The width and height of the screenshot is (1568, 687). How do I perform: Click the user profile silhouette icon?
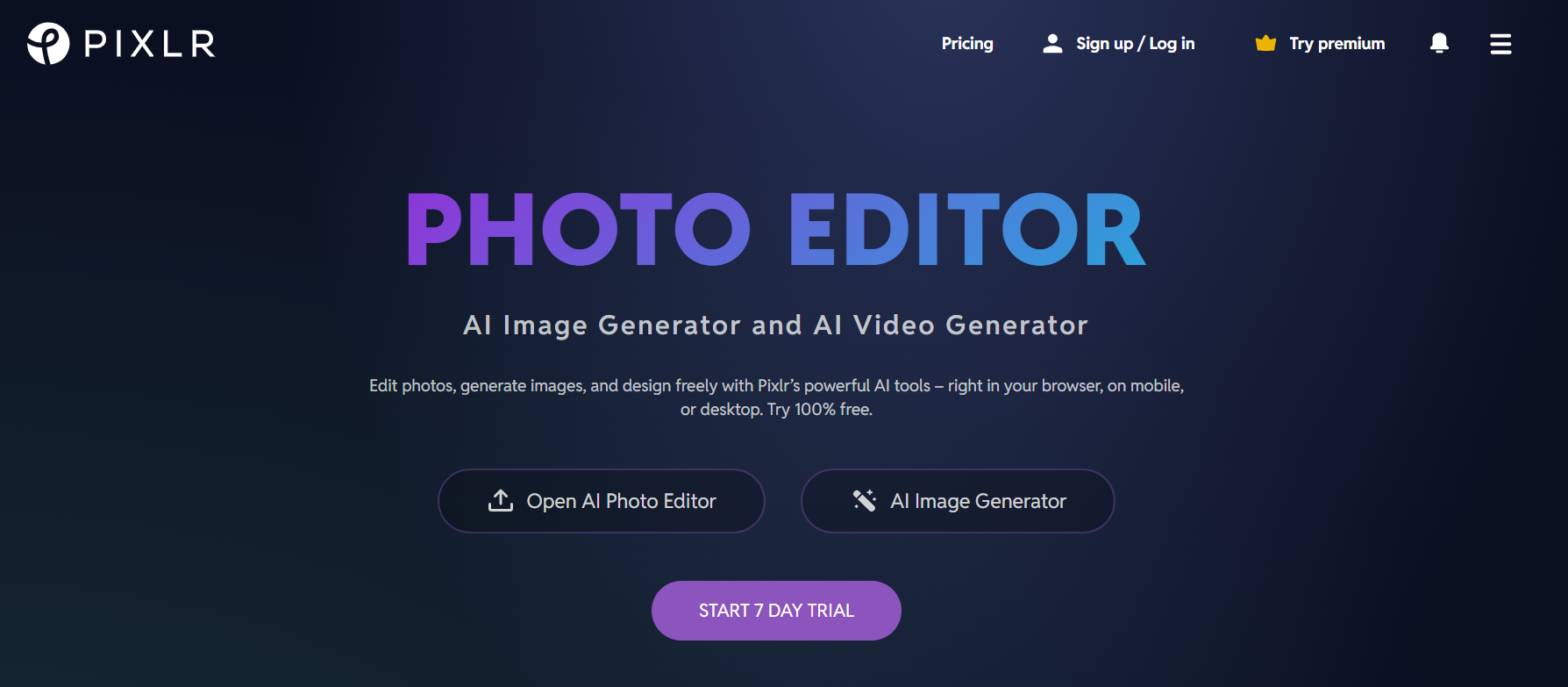(1052, 43)
